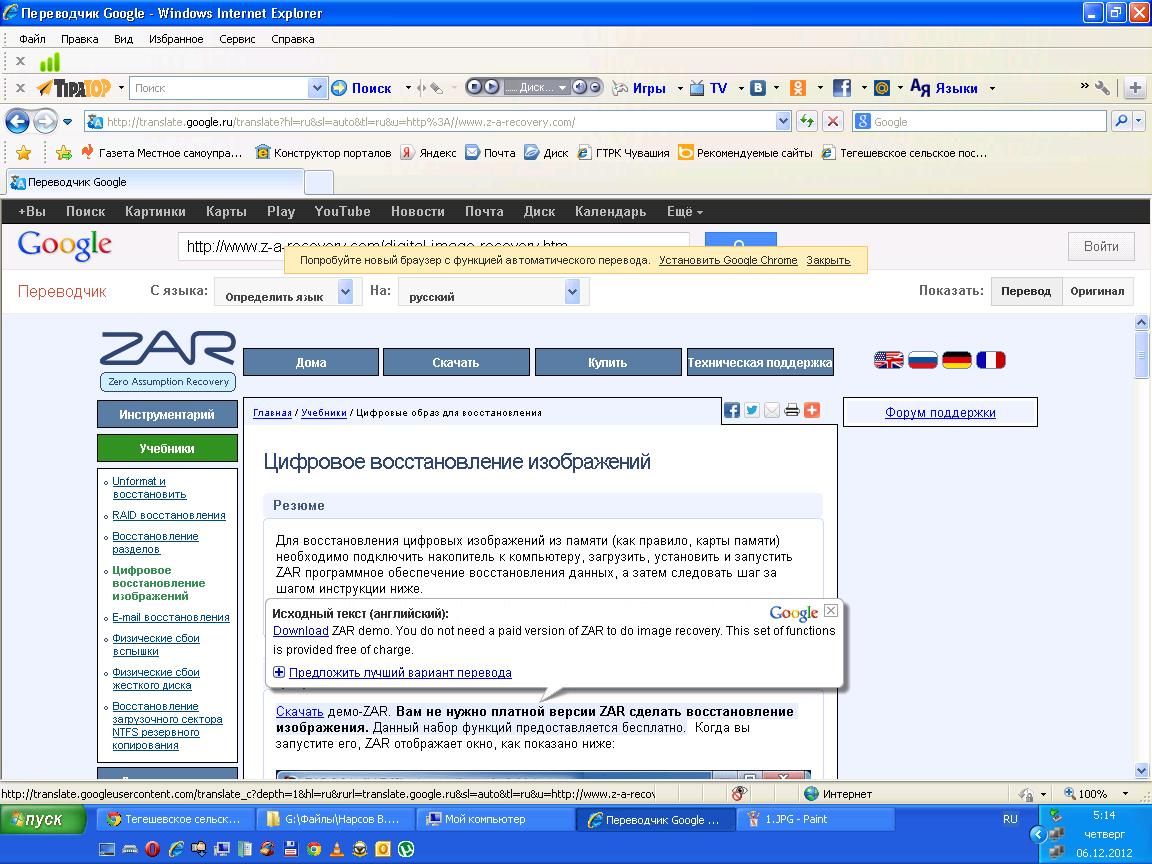
Task: Open more sharing options with the orange plus icon
Action: click(812, 410)
